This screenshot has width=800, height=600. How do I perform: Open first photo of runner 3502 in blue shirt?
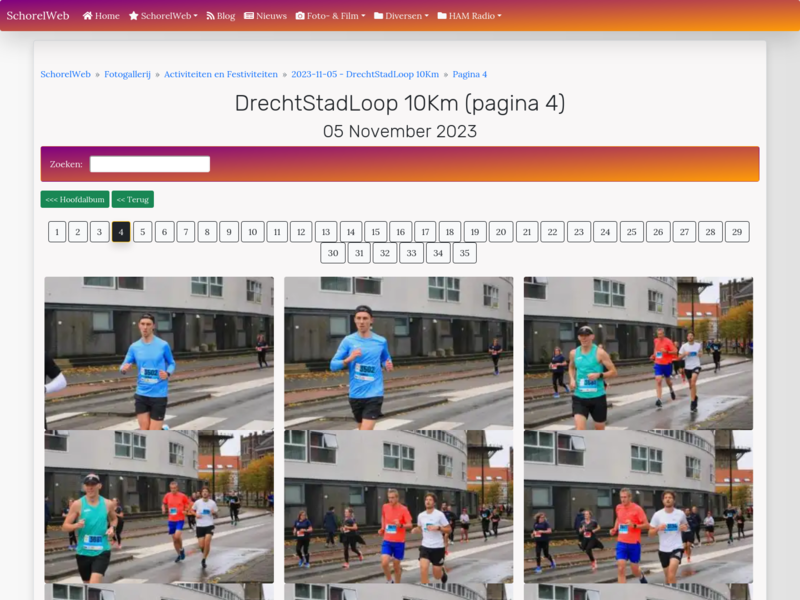[x=159, y=353]
